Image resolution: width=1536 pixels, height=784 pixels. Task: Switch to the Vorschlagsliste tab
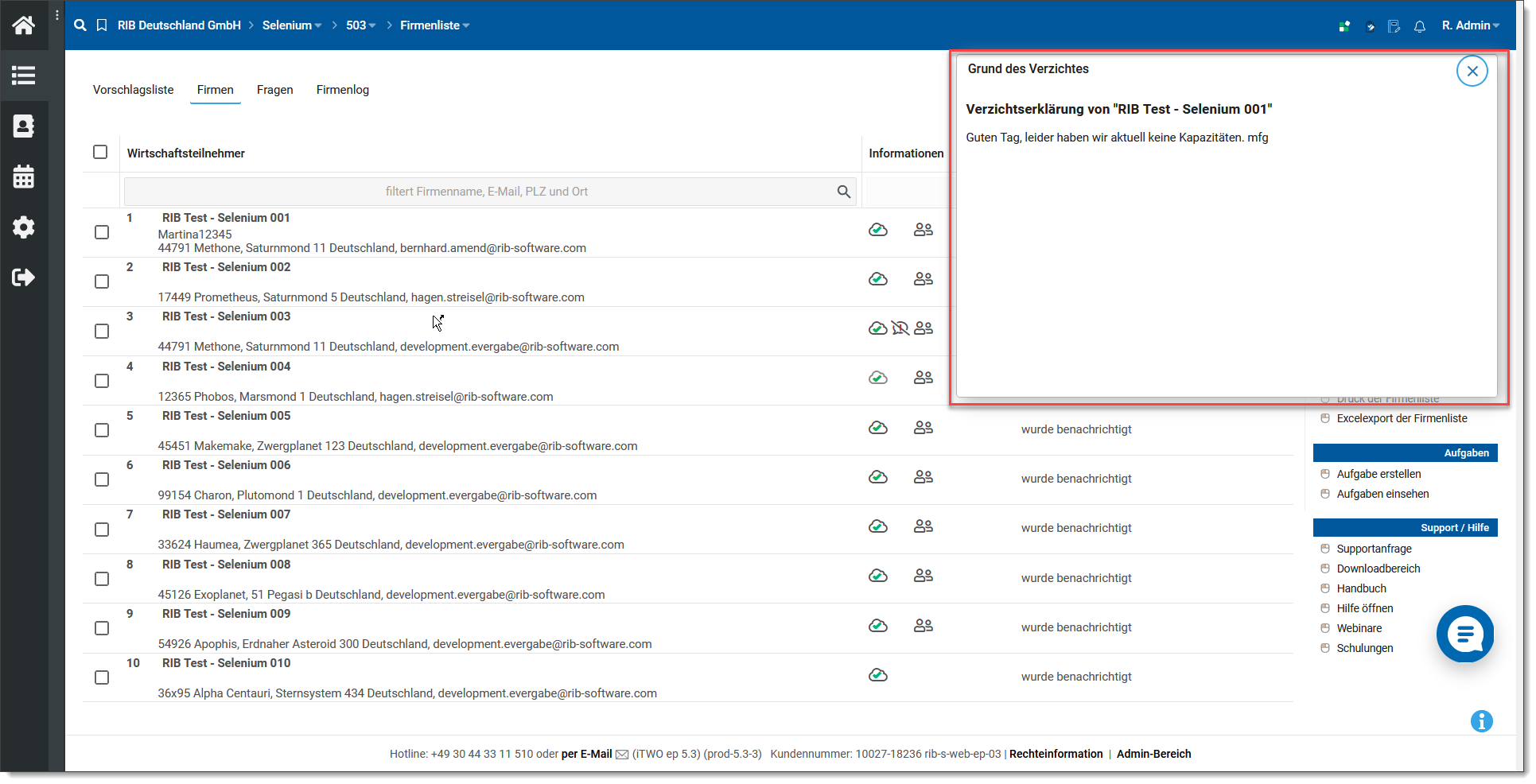[134, 90]
